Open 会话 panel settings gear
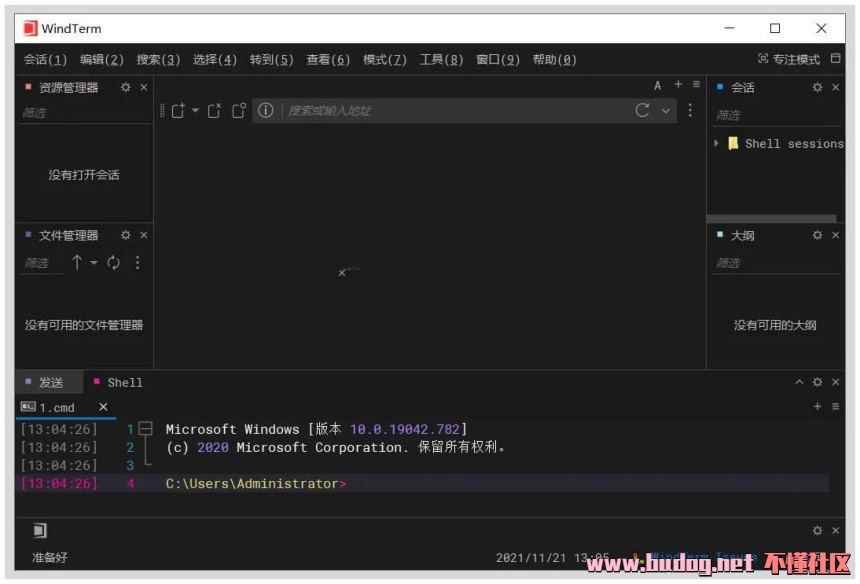 817,87
